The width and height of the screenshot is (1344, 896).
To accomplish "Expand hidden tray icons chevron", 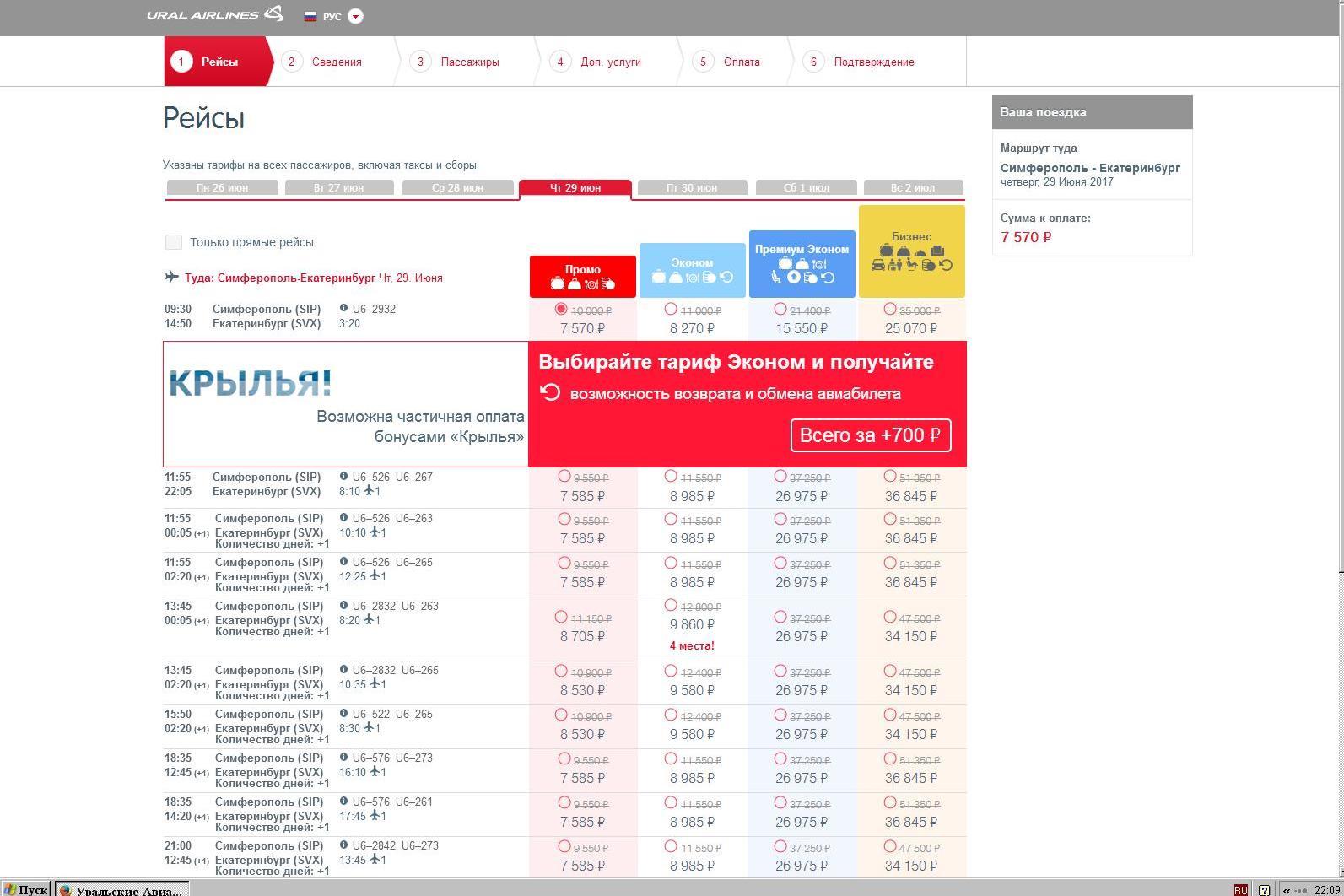I will [1287, 889].
